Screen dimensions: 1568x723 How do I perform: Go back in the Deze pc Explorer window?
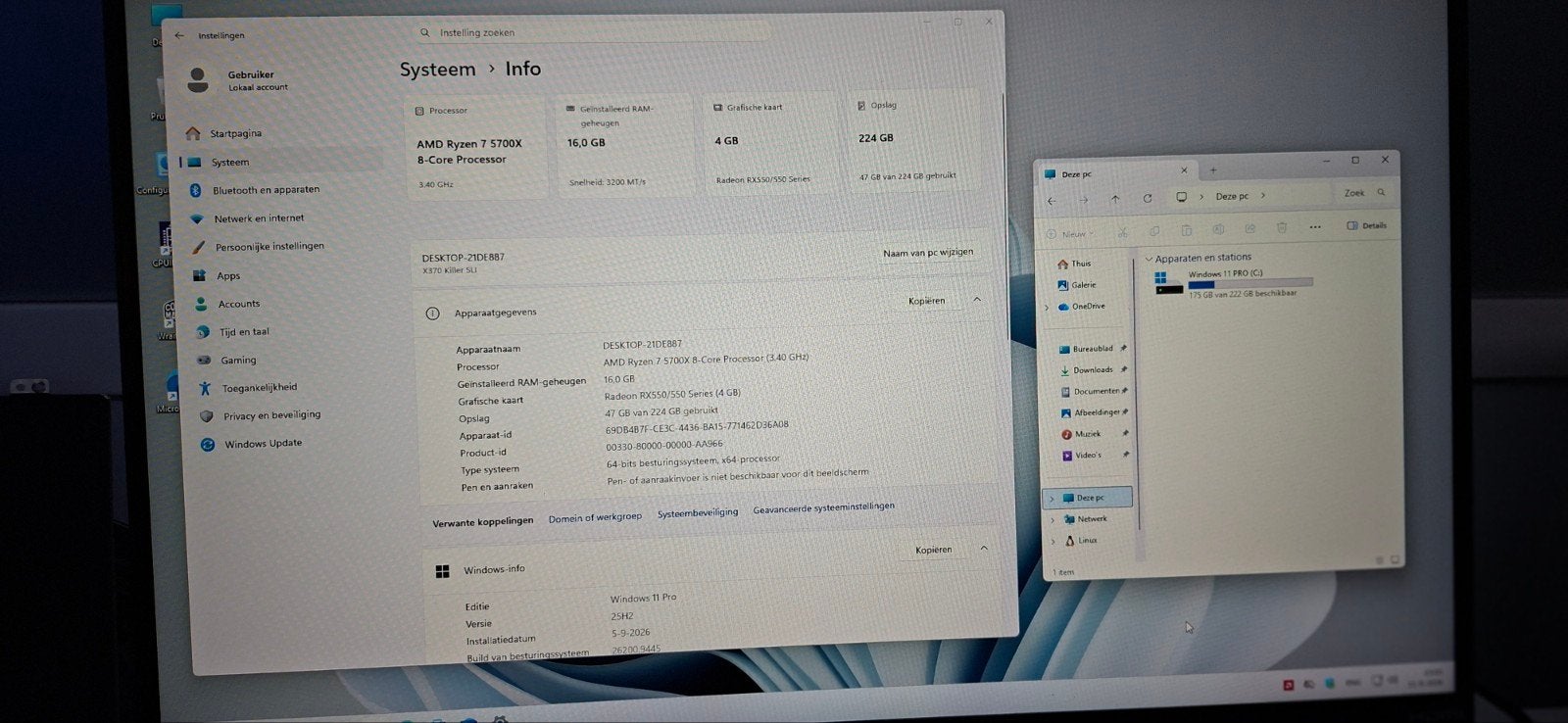pos(1052,201)
